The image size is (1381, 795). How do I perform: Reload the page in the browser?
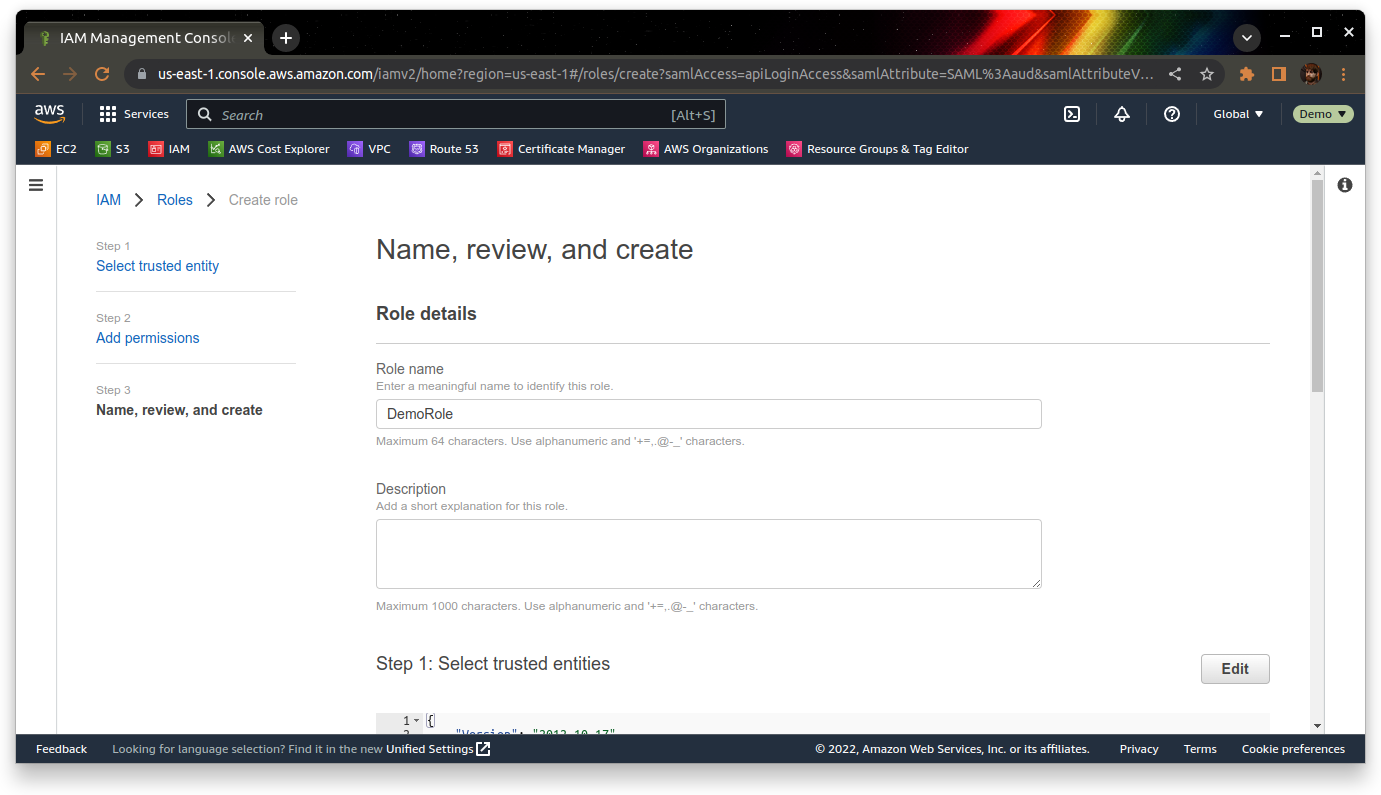tap(102, 74)
